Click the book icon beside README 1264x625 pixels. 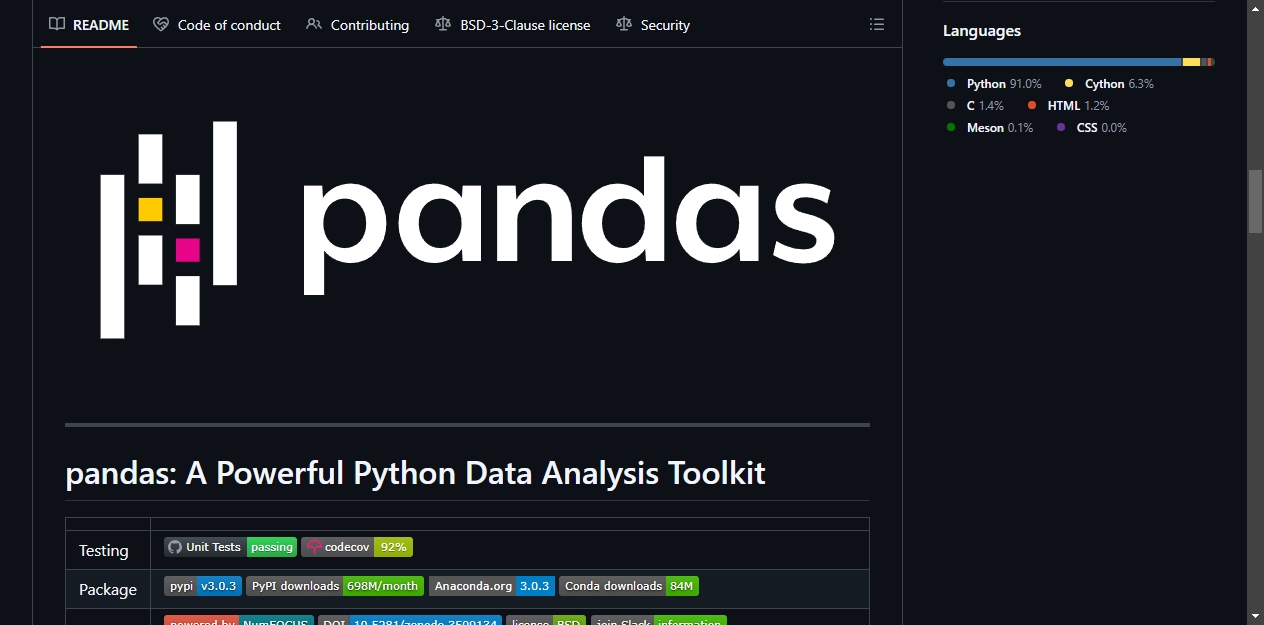(57, 25)
